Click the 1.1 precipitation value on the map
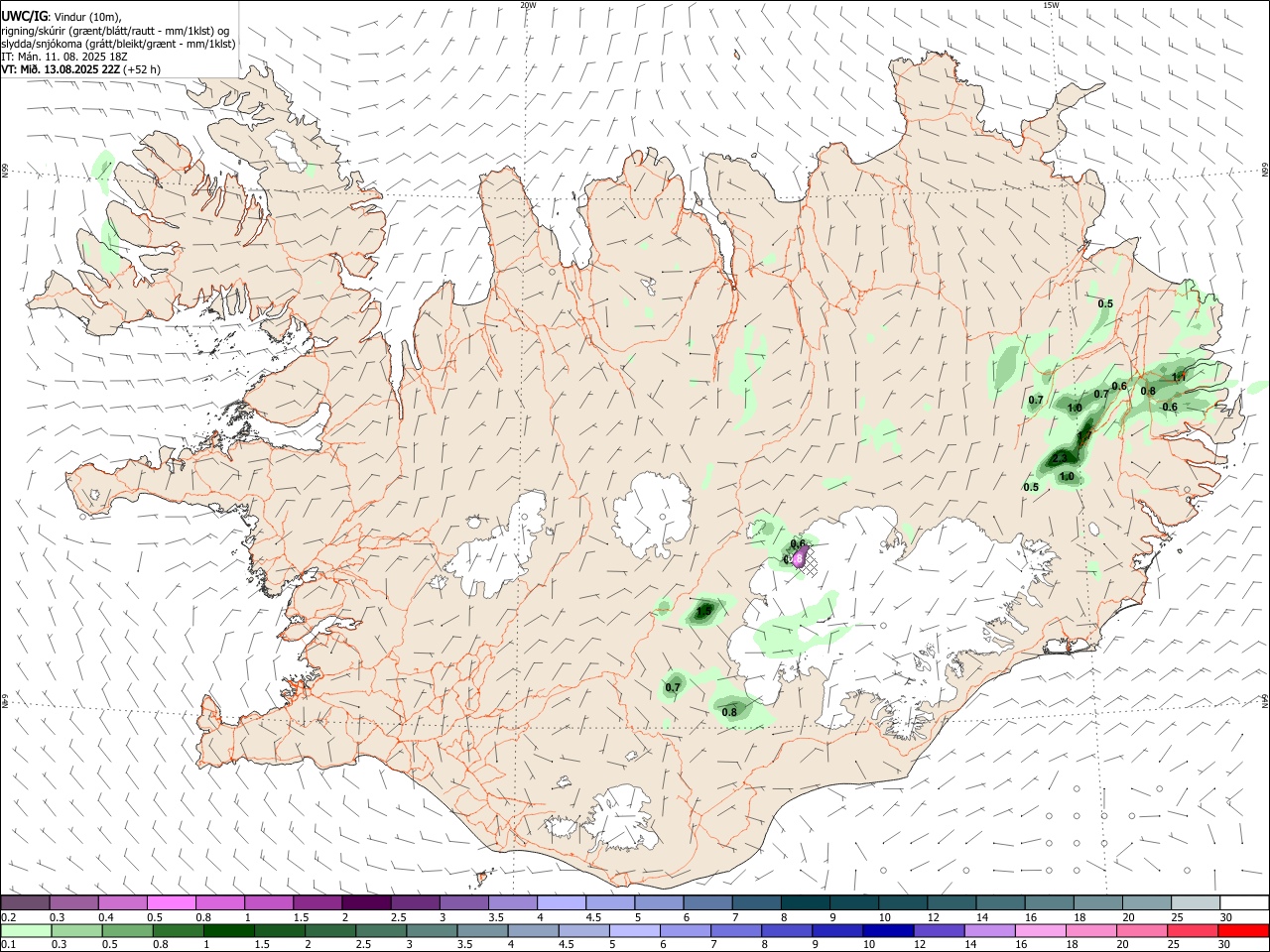The image size is (1270, 952). pyautogui.click(x=1179, y=377)
